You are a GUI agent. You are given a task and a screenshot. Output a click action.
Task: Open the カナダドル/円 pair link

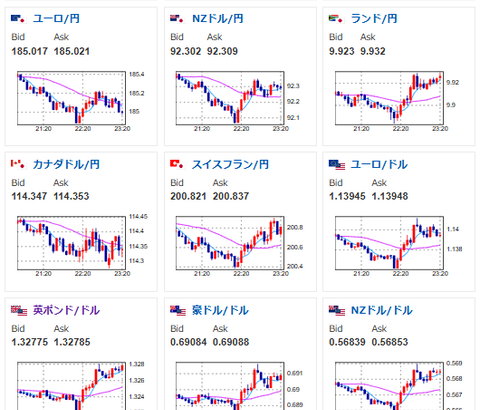[x=66, y=164]
